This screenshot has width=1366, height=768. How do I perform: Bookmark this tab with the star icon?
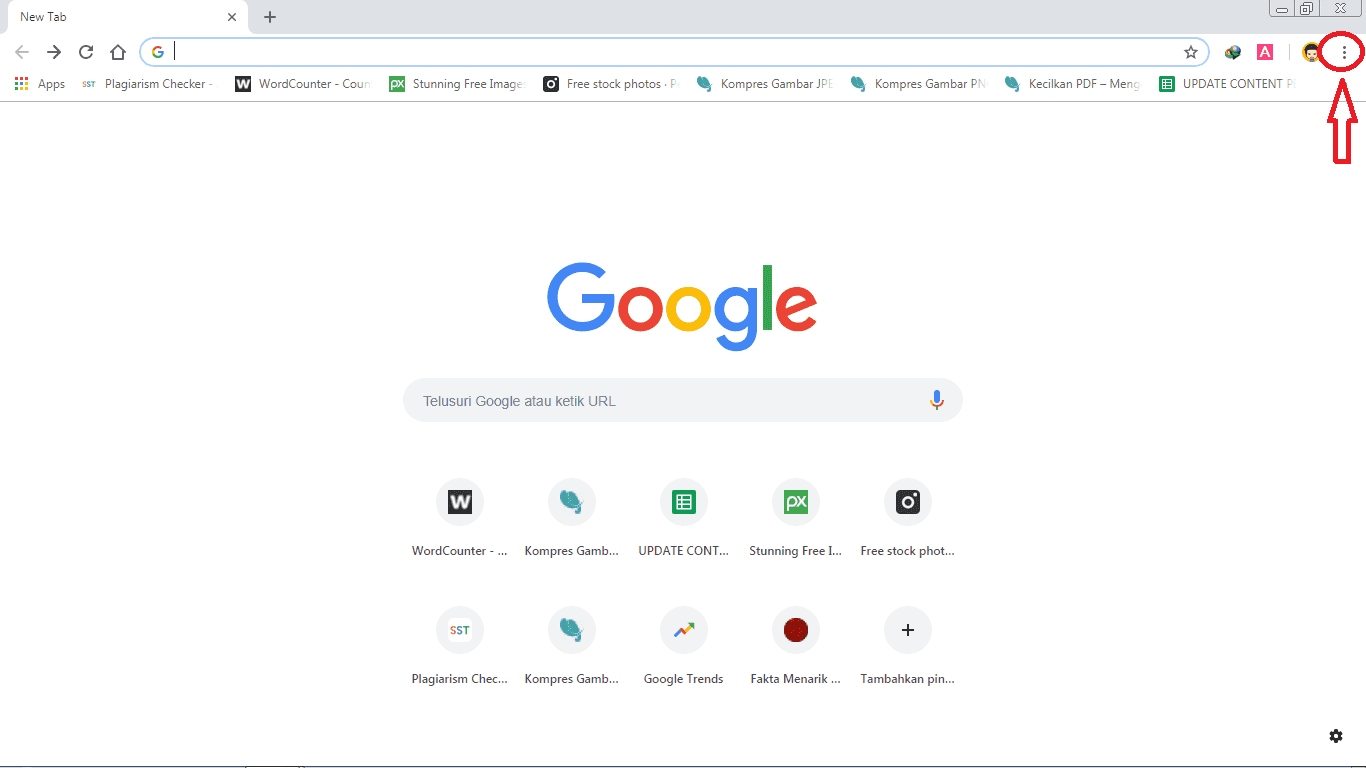tap(1191, 52)
